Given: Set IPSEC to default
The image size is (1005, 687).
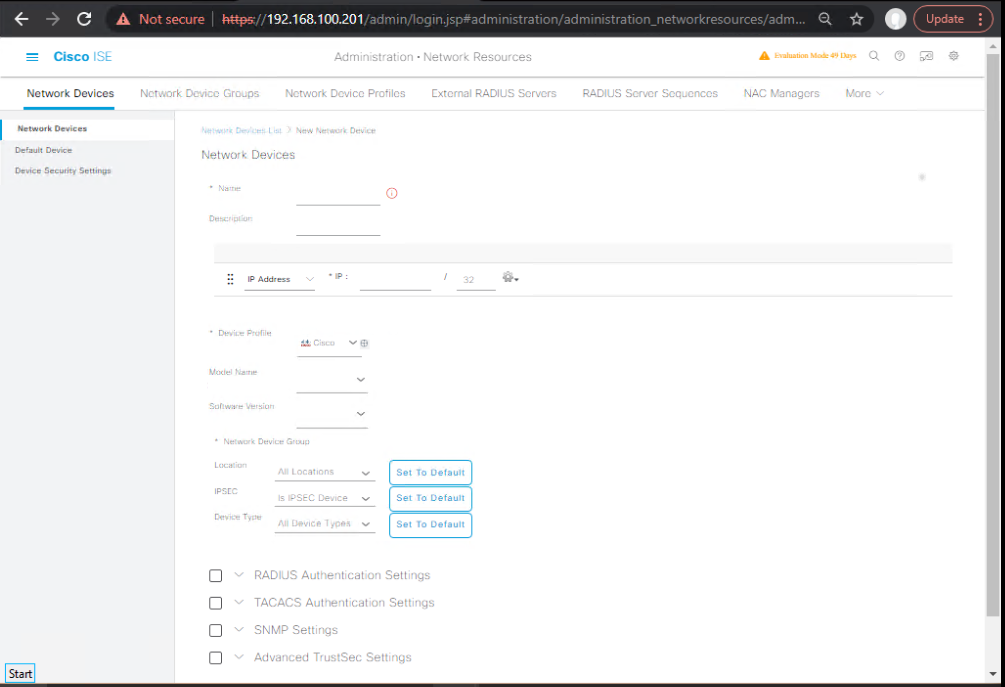Looking at the screenshot, I should (430, 498).
